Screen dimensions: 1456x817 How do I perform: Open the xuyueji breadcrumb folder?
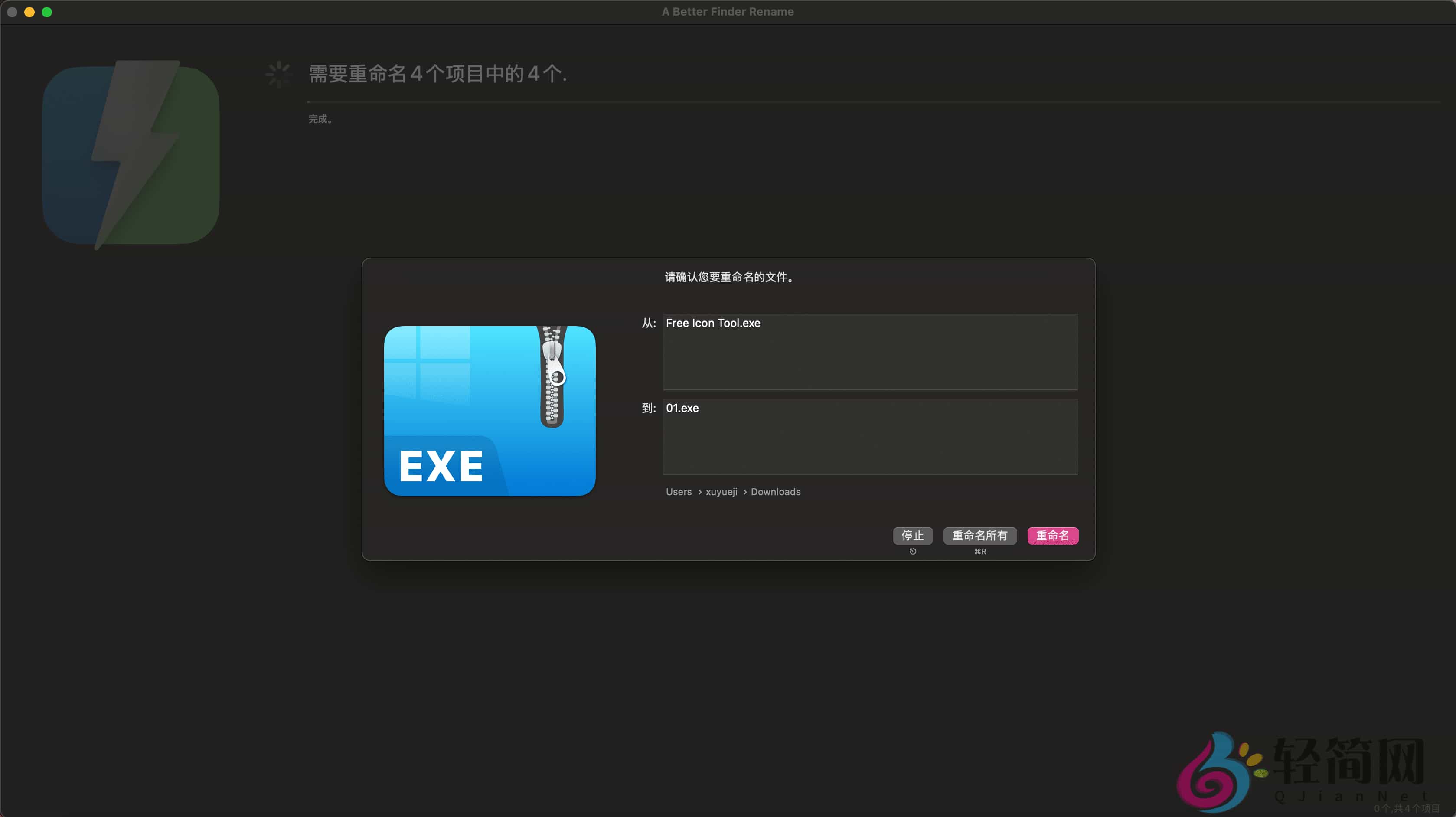tap(721, 491)
